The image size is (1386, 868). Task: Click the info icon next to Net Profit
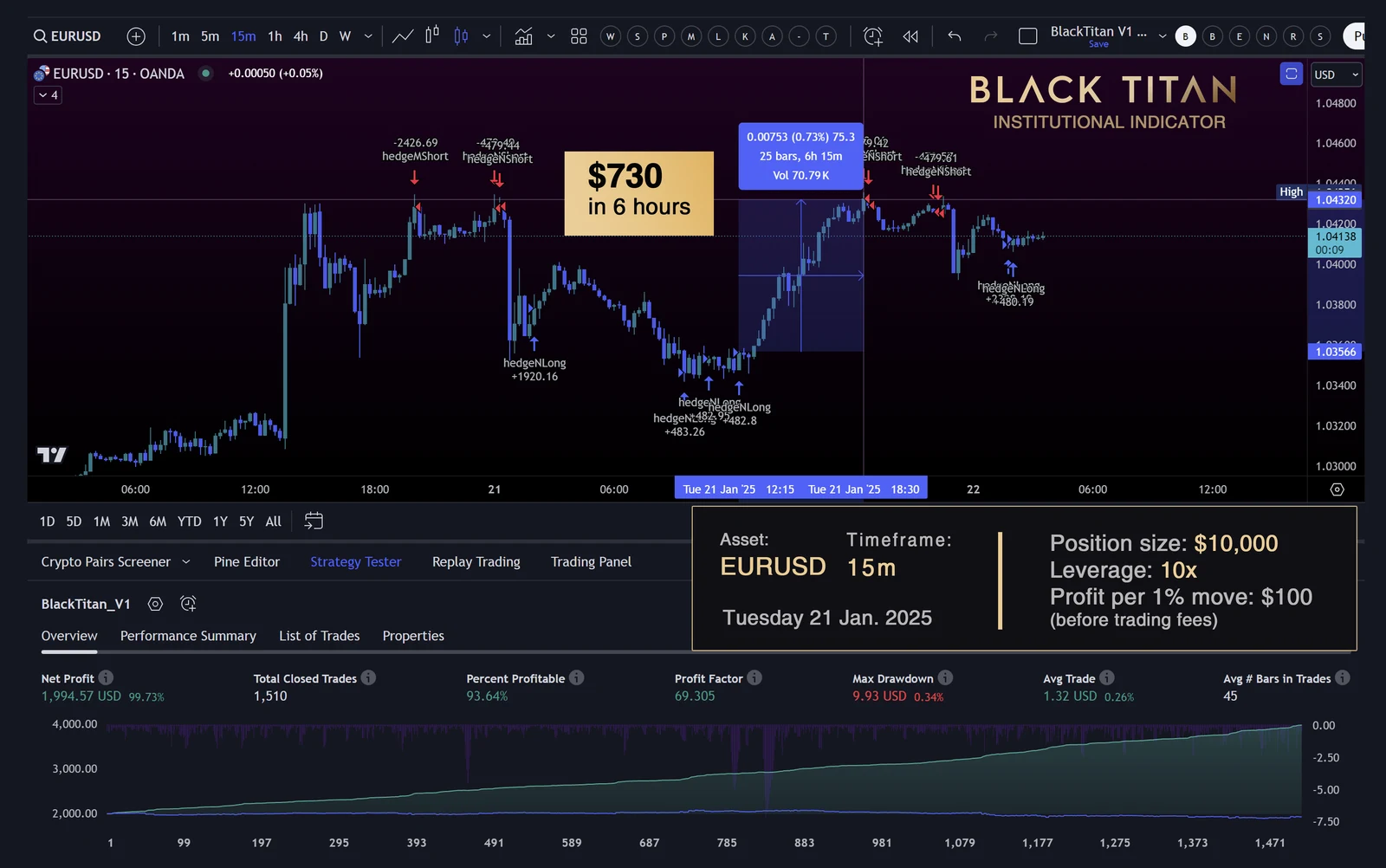(106, 677)
